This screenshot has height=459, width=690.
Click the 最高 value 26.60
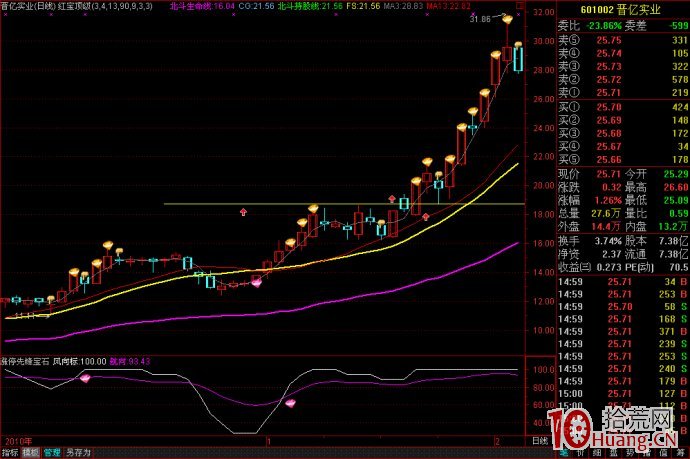(x=676, y=187)
